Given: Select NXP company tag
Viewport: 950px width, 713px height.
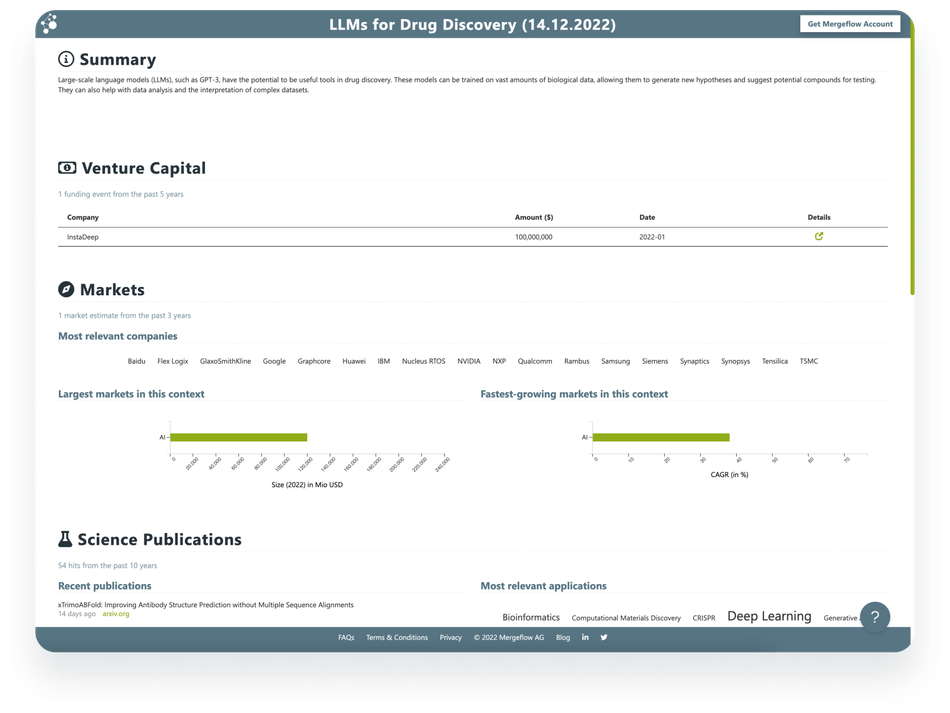Looking at the screenshot, I should click(x=499, y=361).
